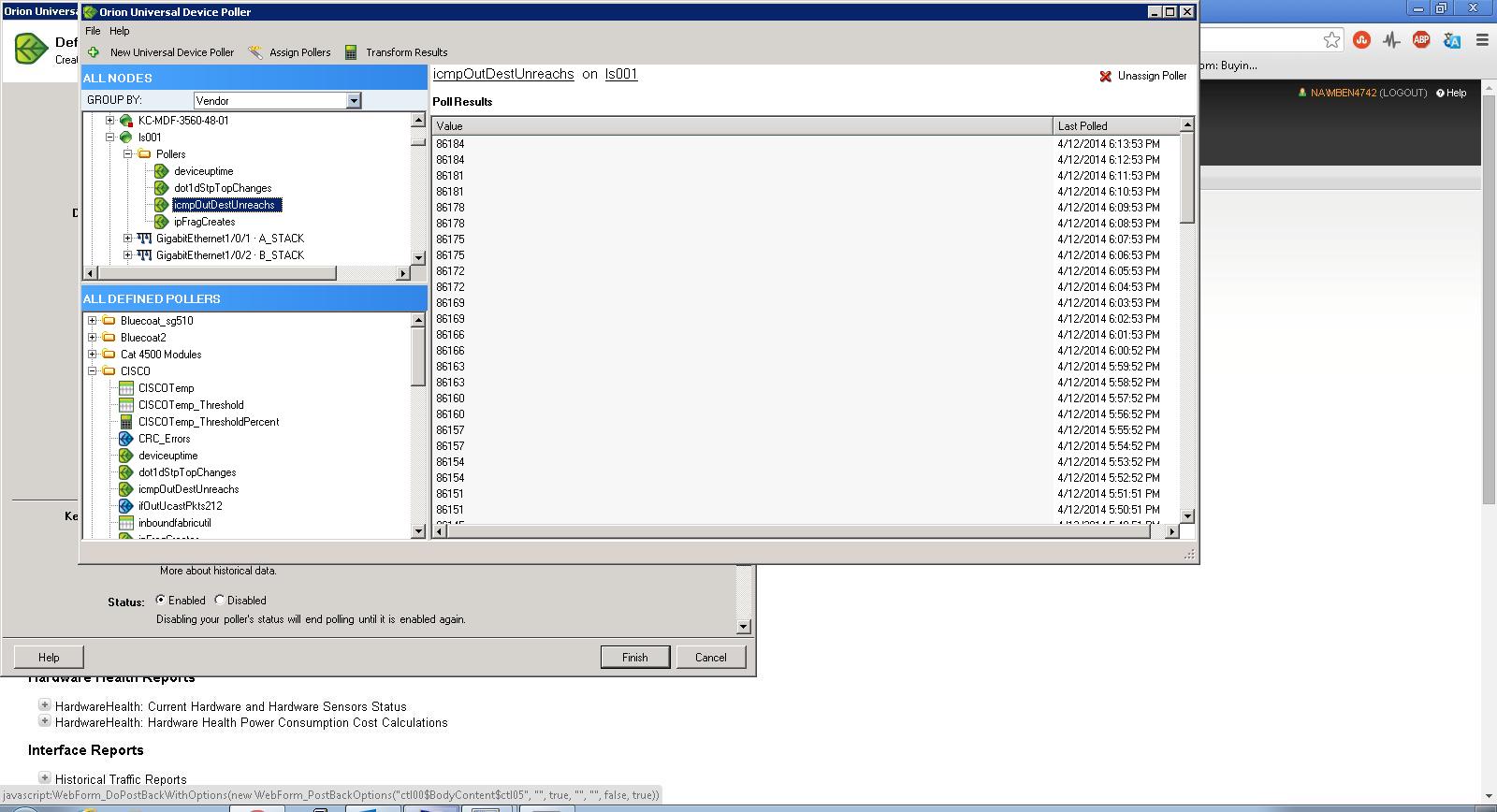This screenshot has height=812, width=1497.
Task: Click Unassign Poller
Action: (x=1152, y=76)
